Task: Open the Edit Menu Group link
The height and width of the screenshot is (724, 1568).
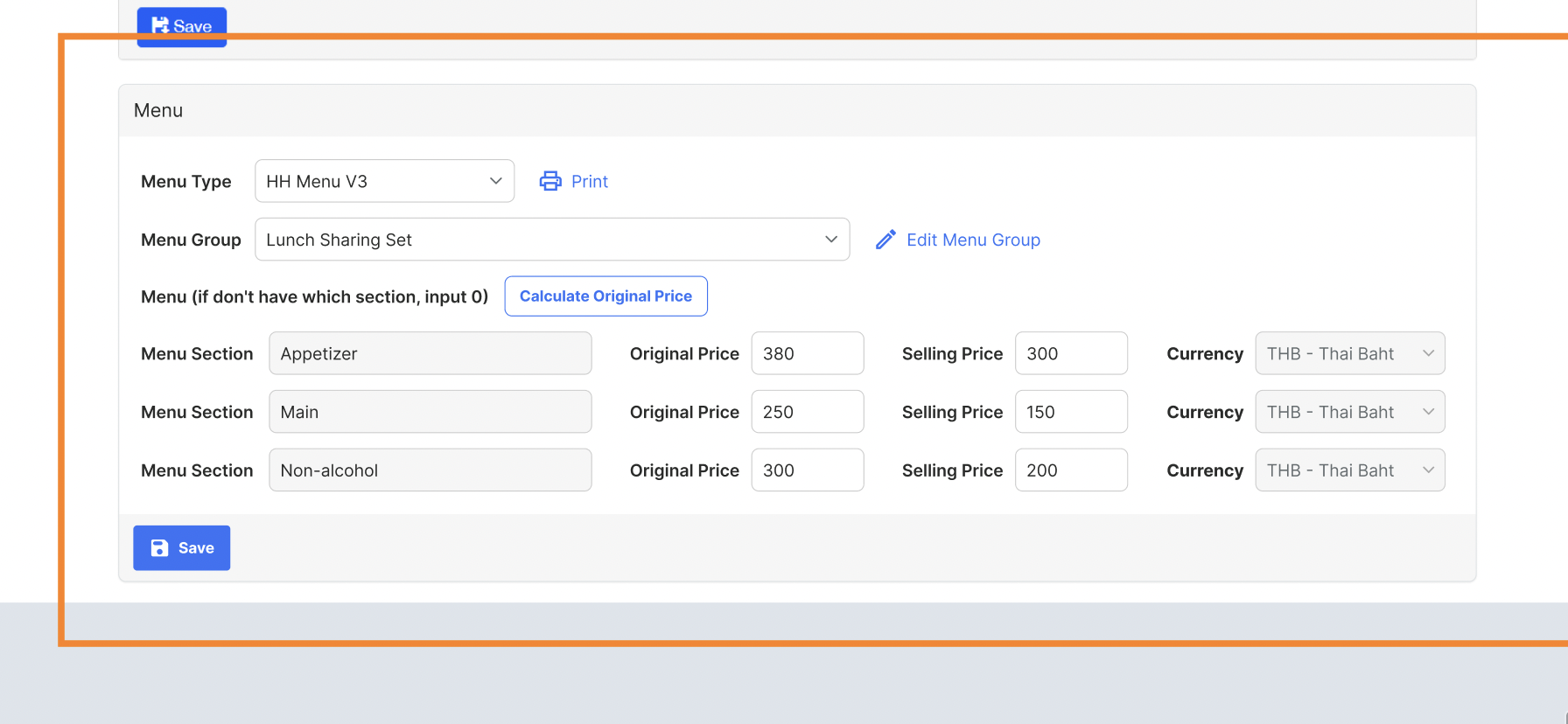Action: pyautogui.click(x=973, y=240)
